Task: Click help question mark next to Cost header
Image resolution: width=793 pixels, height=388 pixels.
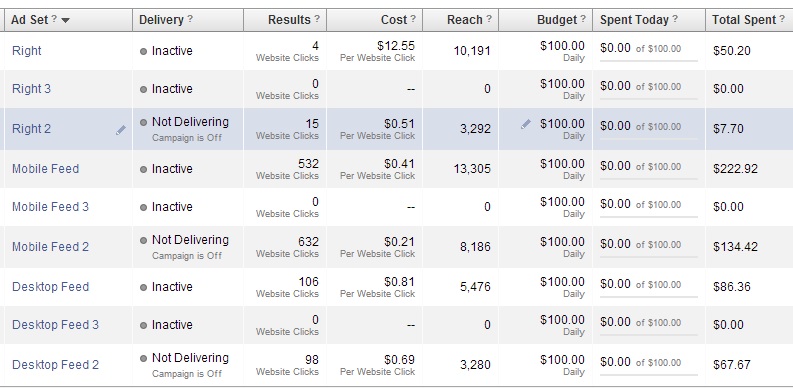Action: [x=413, y=19]
